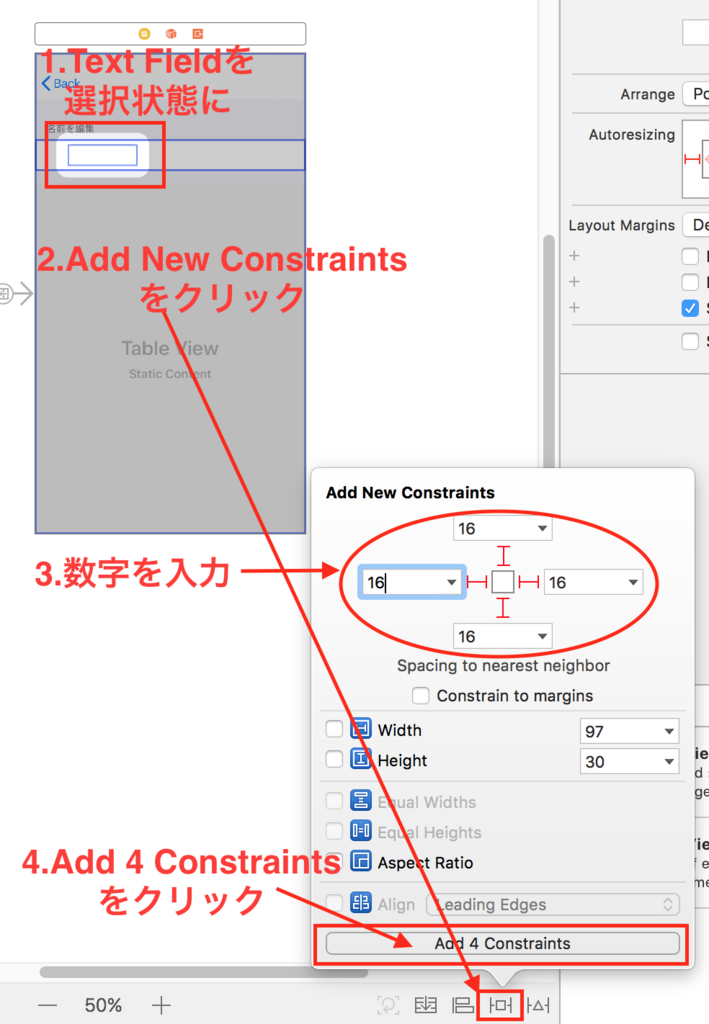Select the First Responder cube icon

click(x=171, y=33)
